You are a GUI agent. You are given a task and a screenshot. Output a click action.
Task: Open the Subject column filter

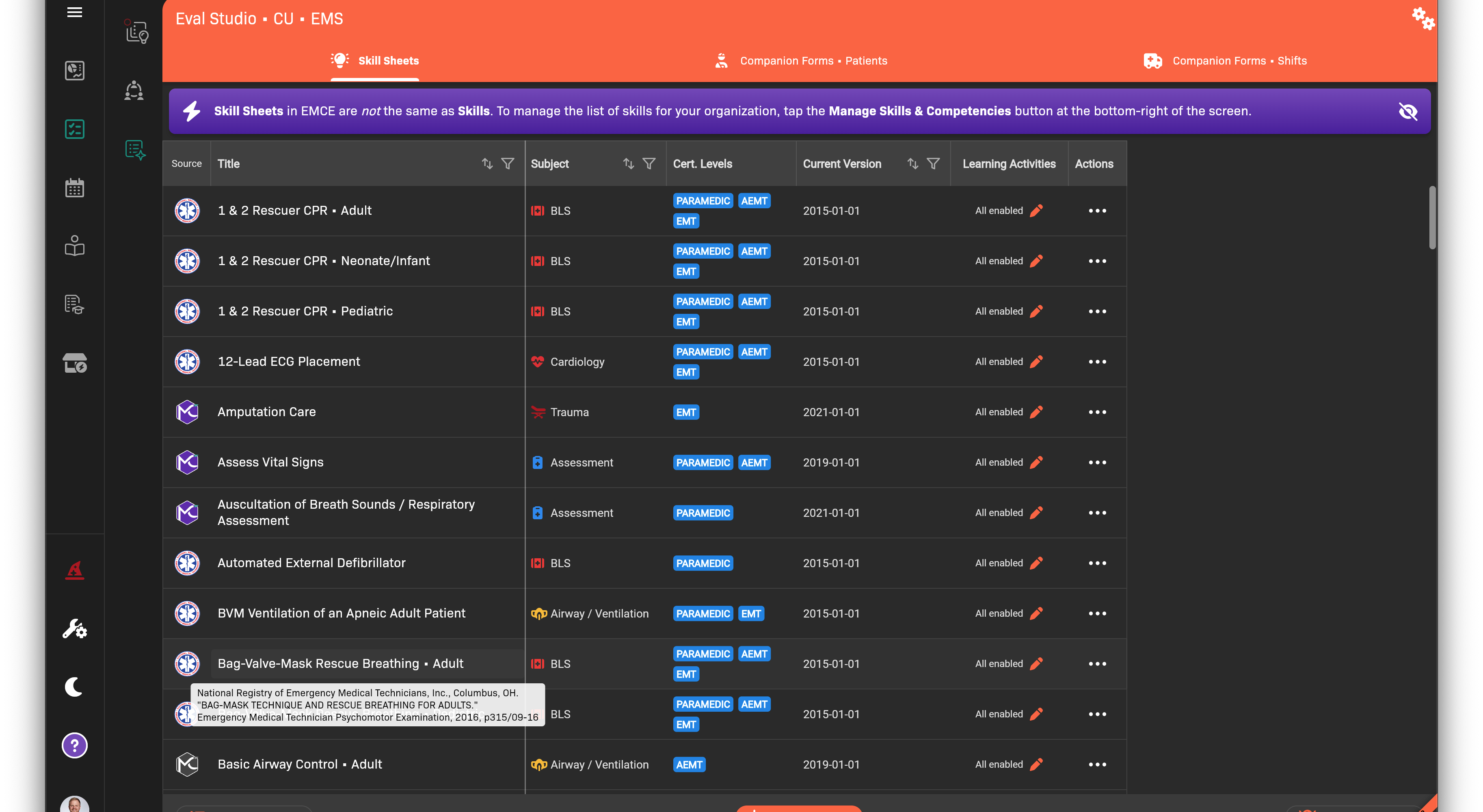pos(649,164)
